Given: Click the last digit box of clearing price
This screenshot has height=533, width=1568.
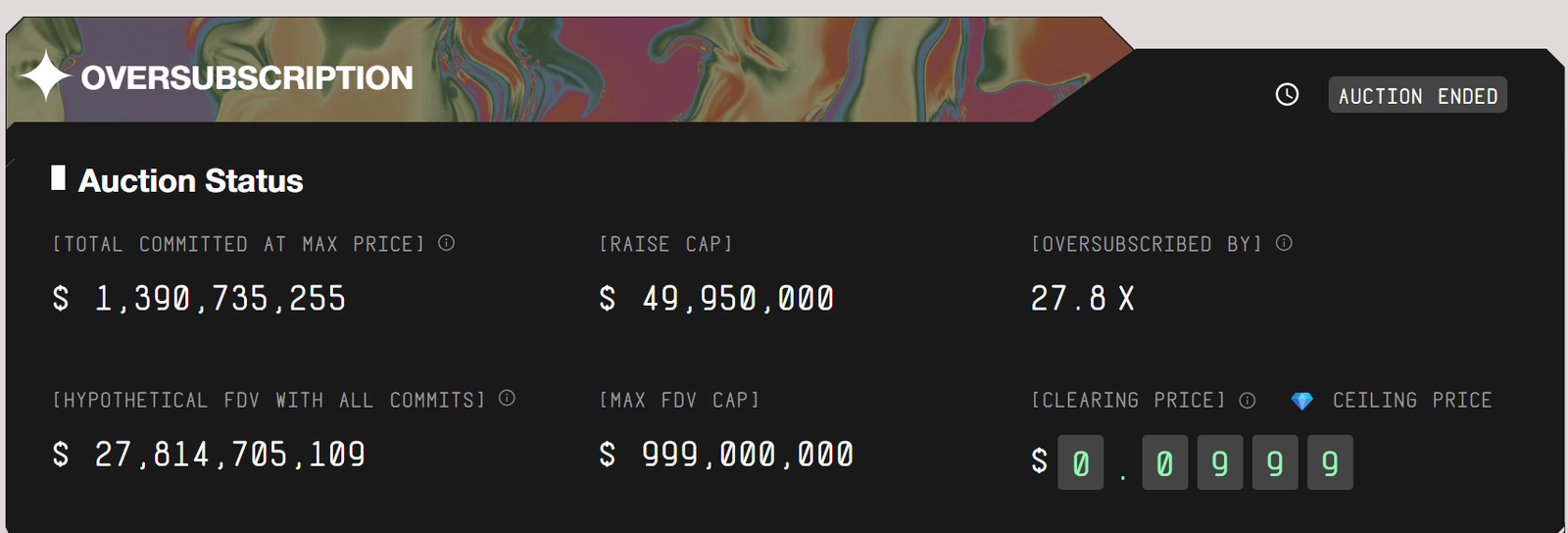Looking at the screenshot, I should coord(1330,462).
